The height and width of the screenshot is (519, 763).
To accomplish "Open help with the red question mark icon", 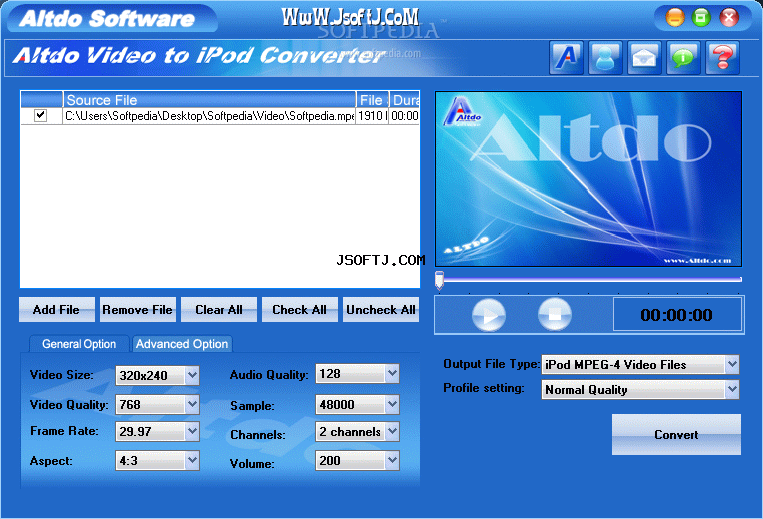I will pyautogui.click(x=723, y=58).
